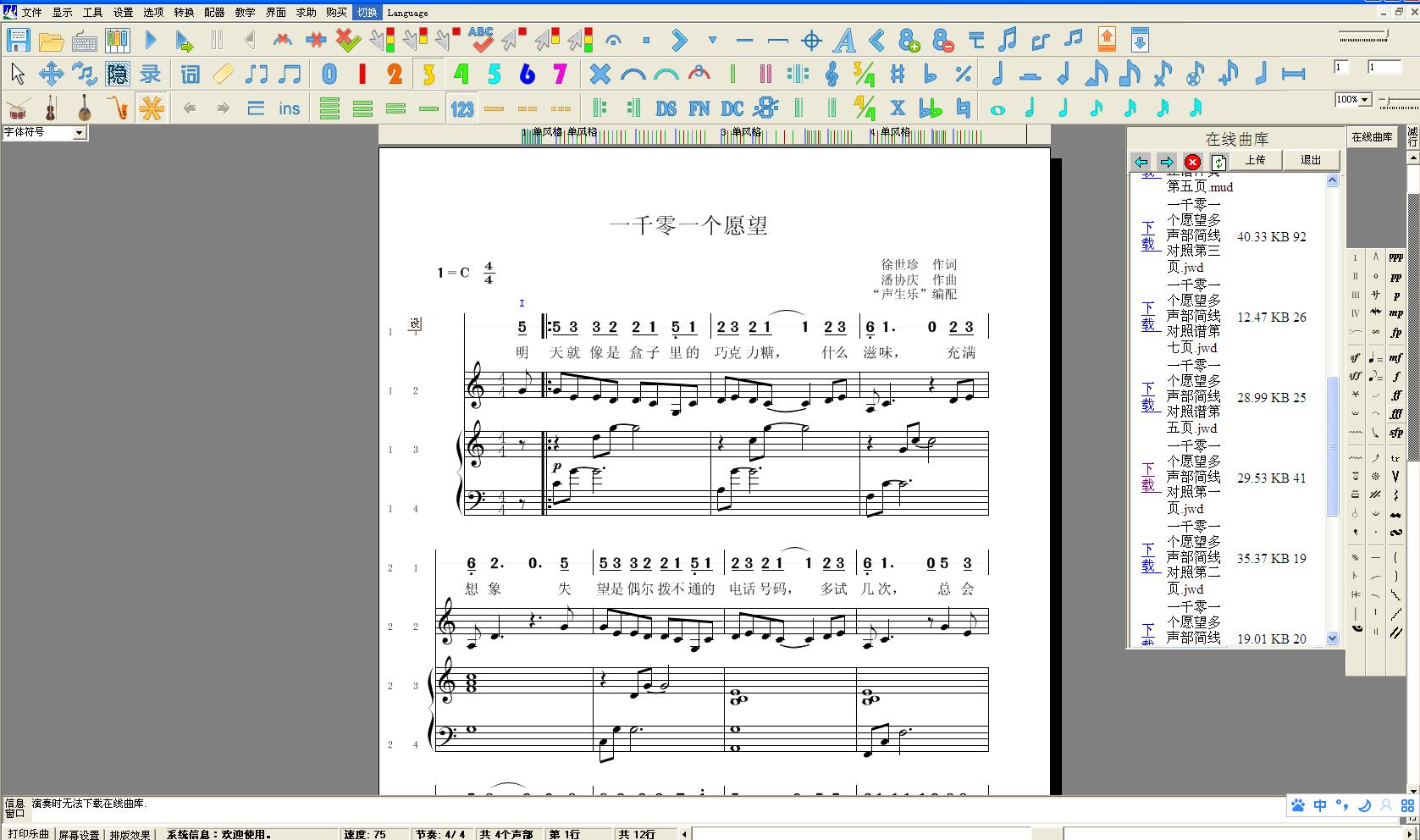The image size is (1420, 840).
Task: Refresh the online library page
Action: (x=1218, y=161)
